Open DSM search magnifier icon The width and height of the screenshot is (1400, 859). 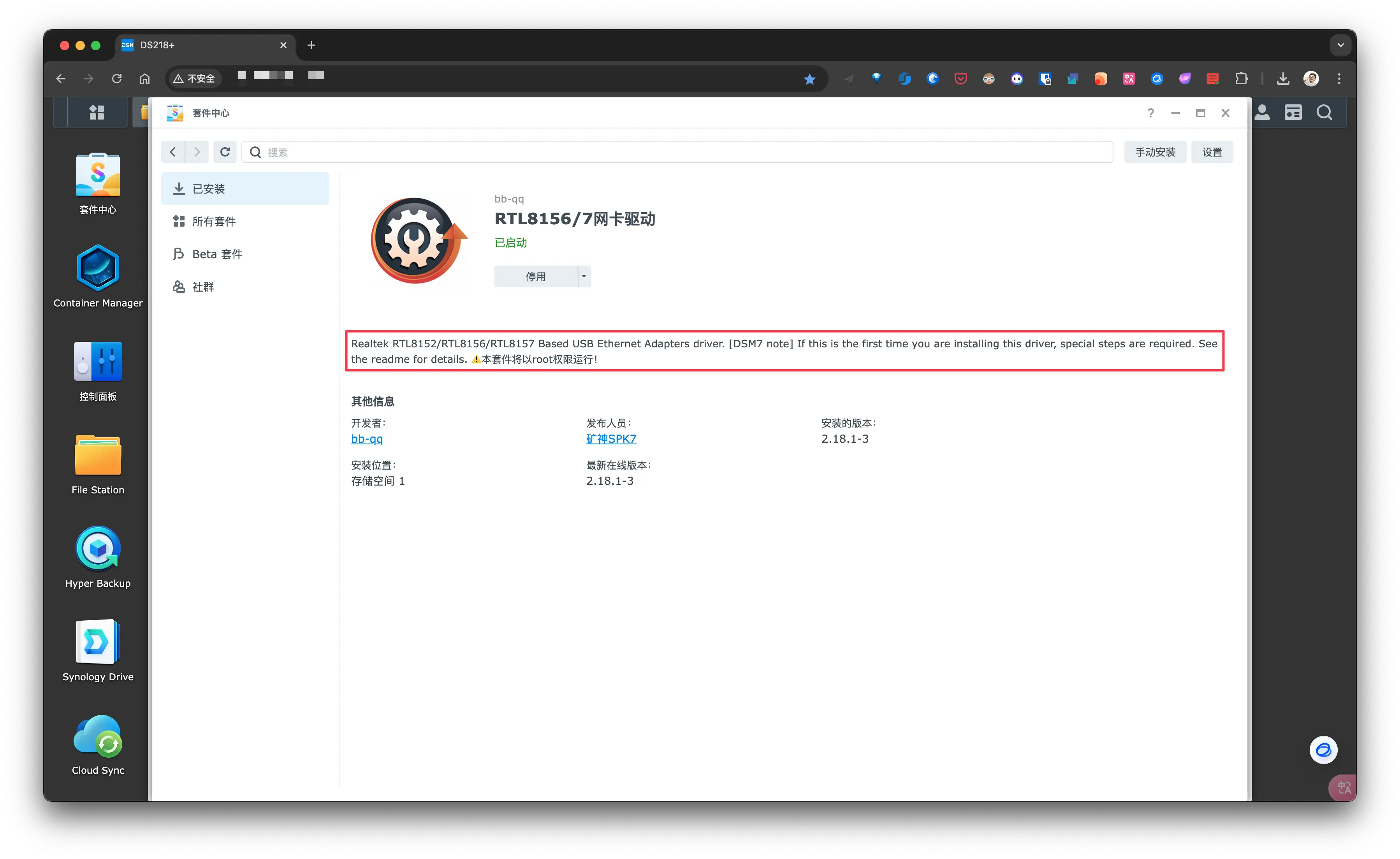point(1324,113)
